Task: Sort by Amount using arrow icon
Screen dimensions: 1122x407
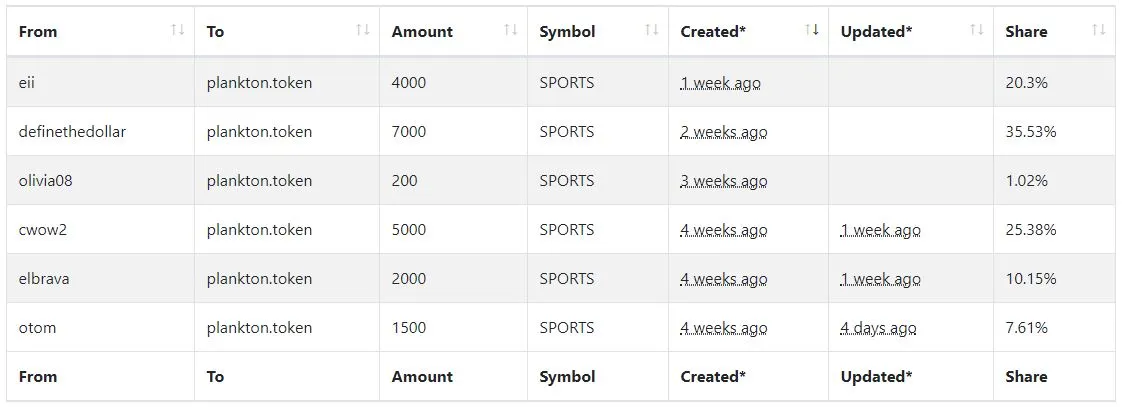Action: (510, 30)
